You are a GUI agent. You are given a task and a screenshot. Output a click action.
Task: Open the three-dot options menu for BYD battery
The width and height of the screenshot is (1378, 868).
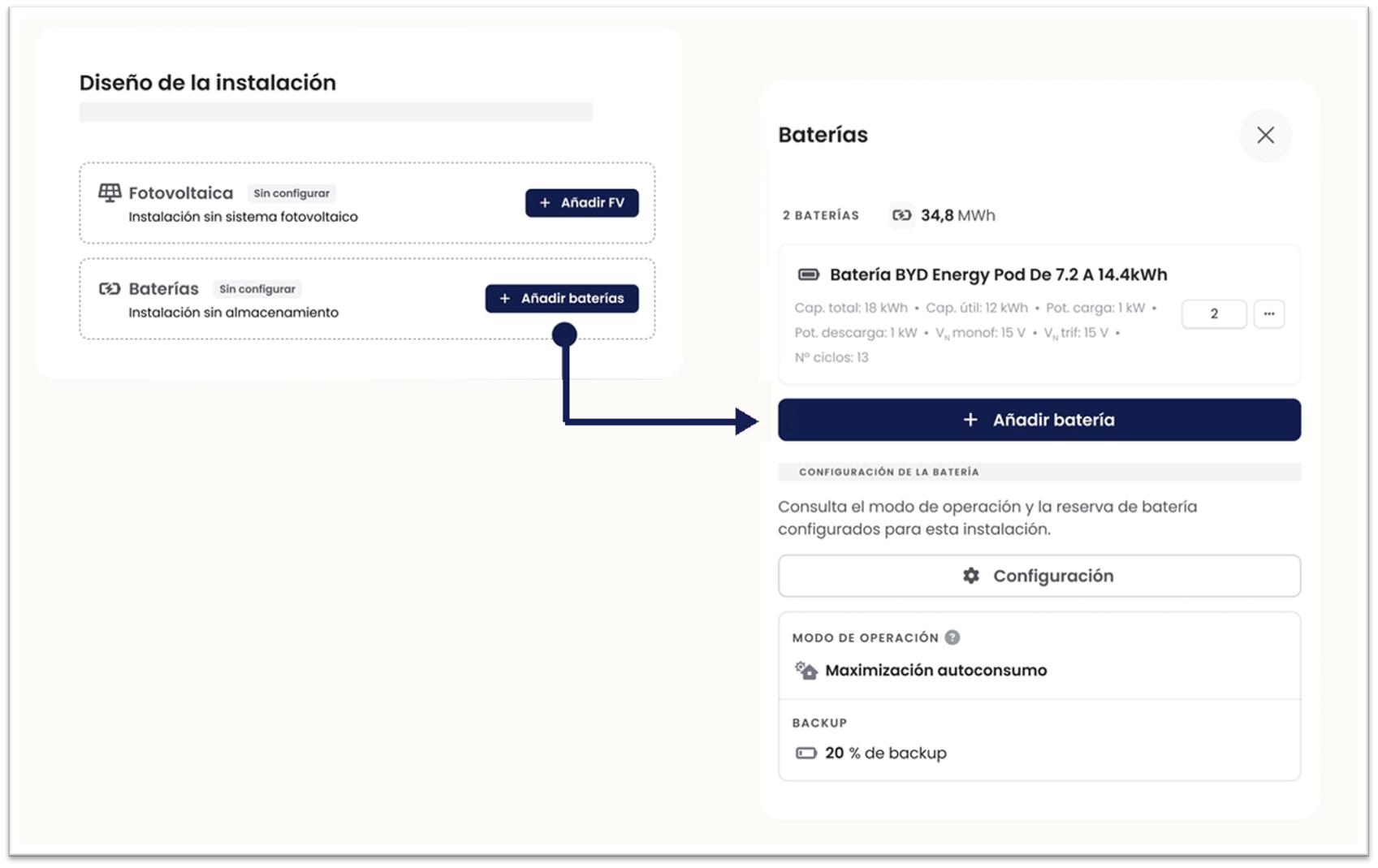[1268, 313]
